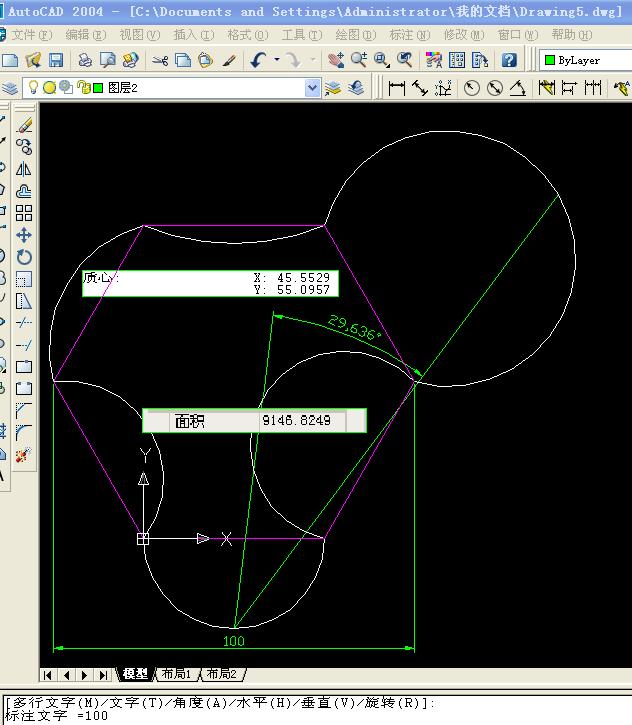Click the green color swatch of 图层2

[98, 88]
